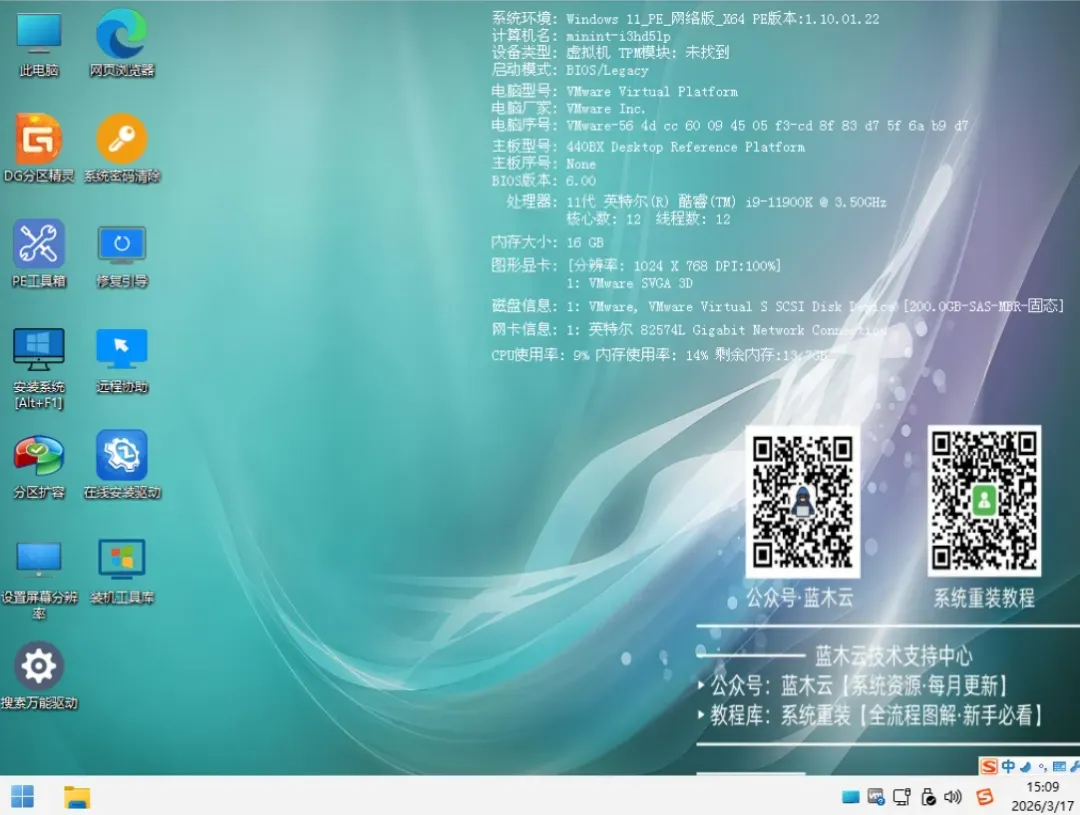Open the 装机工具库 icon
This screenshot has height=815, width=1080.
122,572
